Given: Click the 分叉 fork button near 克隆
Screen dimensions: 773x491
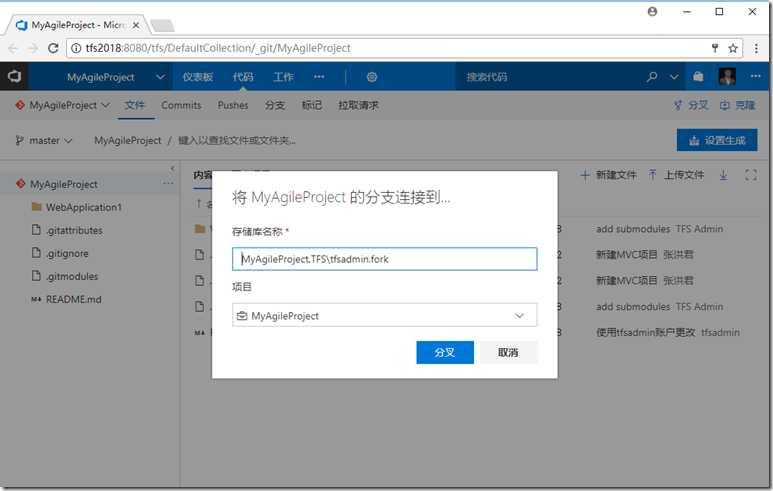Looking at the screenshot, I should 691,105.
